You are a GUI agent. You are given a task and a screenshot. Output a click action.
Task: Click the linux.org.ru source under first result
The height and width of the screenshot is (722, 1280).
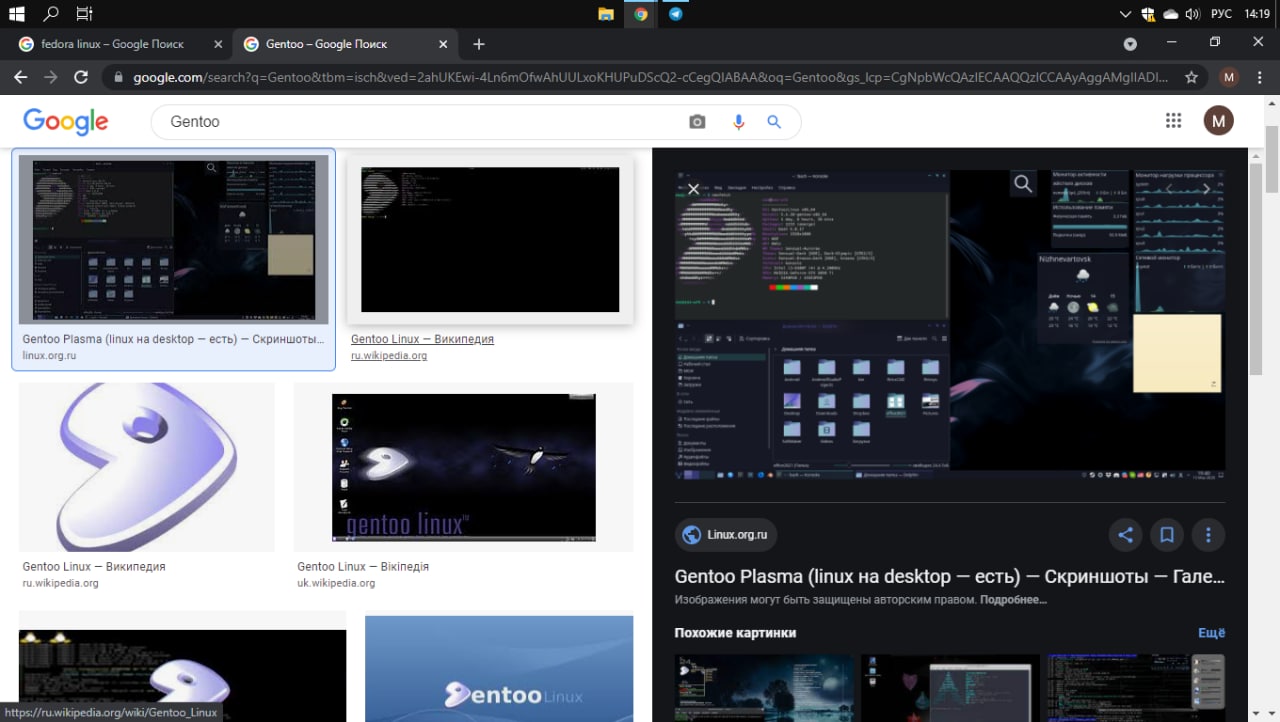click(49, 356)
